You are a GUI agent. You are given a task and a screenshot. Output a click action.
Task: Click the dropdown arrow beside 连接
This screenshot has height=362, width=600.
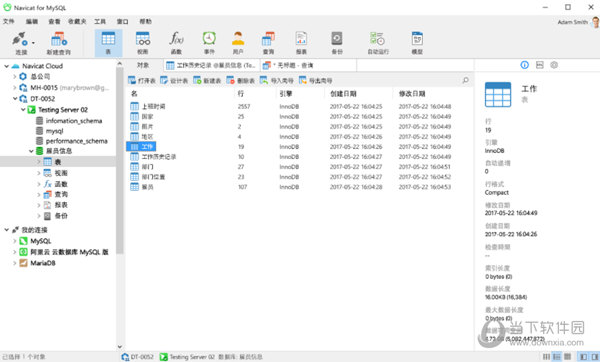[33, 42]
